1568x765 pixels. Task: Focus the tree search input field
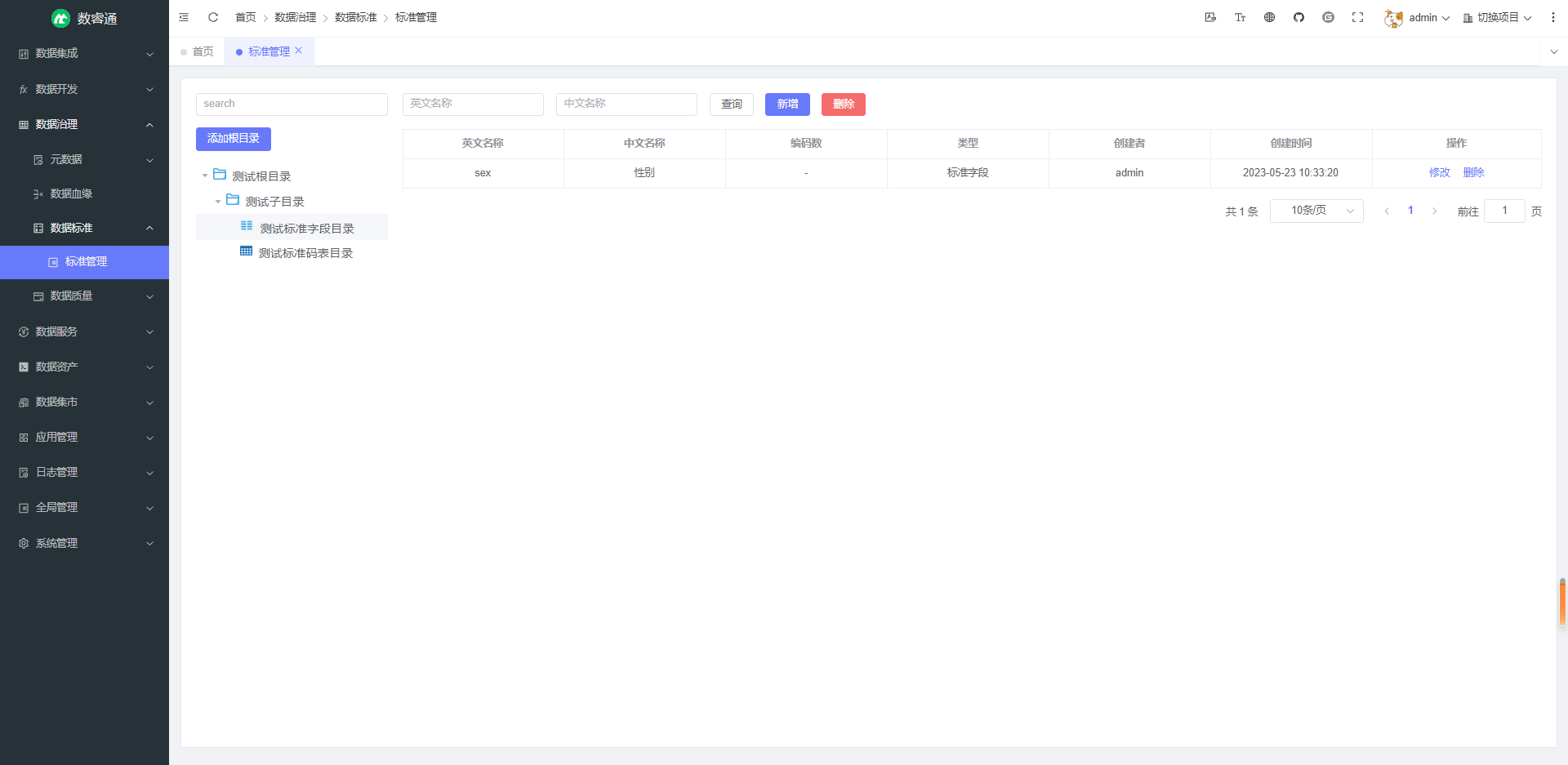tap(292, 105)
